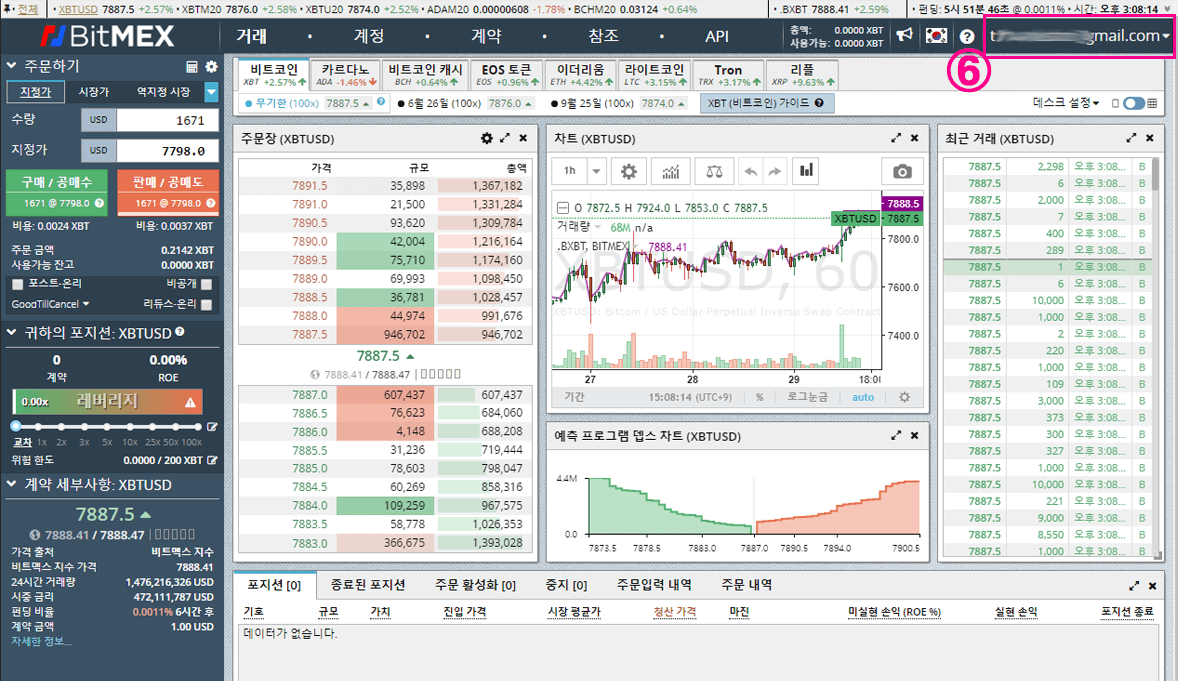Image resolution: width=1178 pixels, height=681 pixels.
Task: Toggle the desk layout switch
Action: tap(1134, 103)
